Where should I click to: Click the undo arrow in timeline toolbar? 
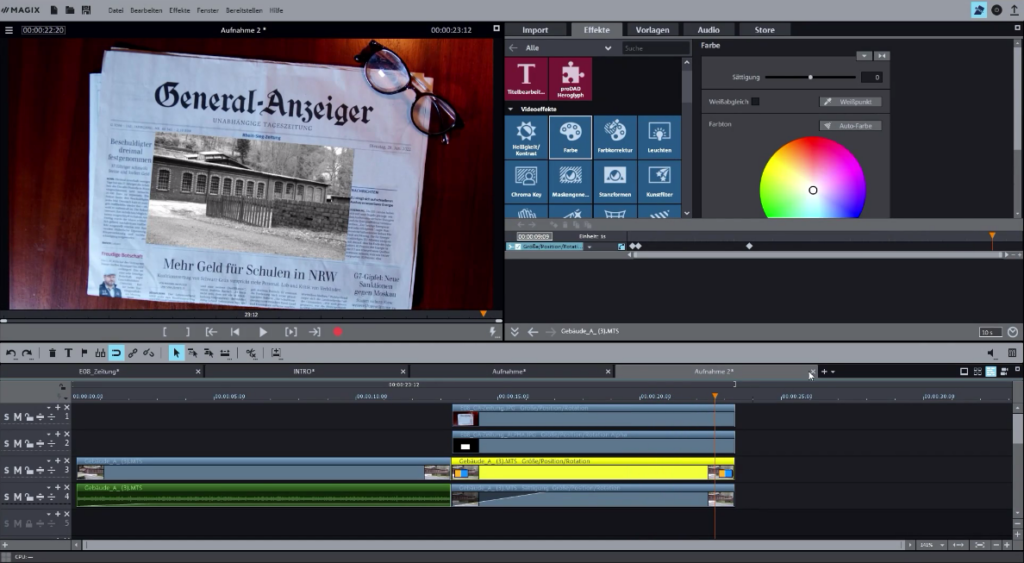pyautogui.click(x=11, y=353)
